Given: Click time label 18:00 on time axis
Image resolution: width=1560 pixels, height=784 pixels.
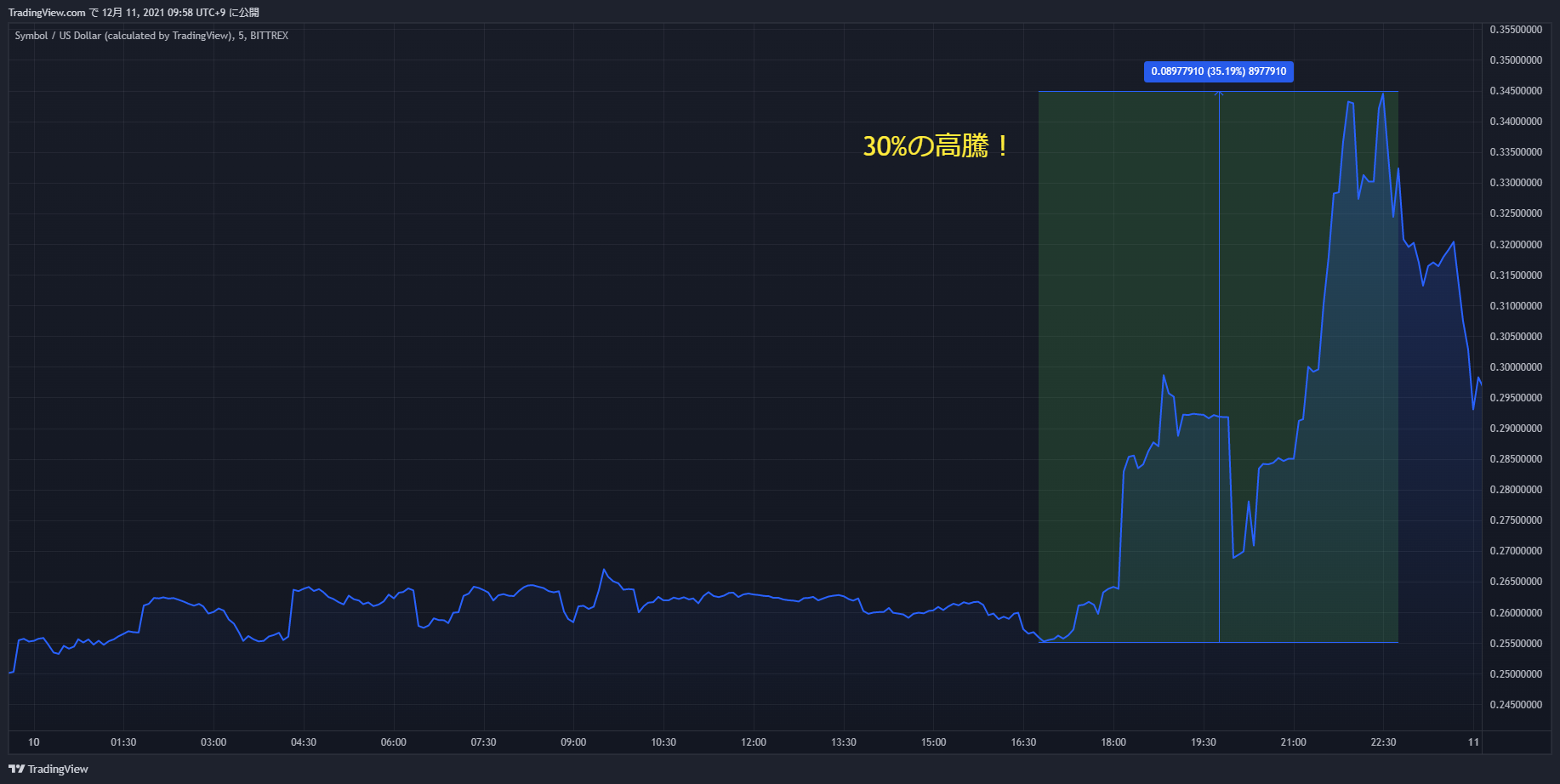Looking at the screenshot, I should 1113,742.
